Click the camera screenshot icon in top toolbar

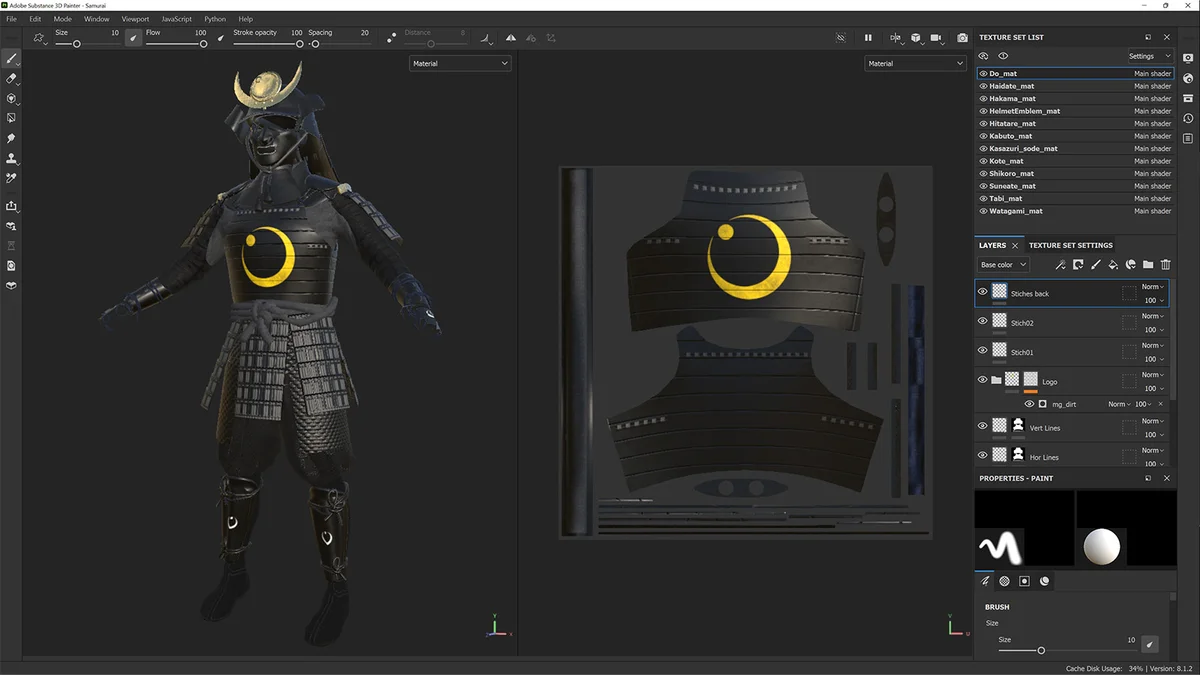click(x=962, y=38)
